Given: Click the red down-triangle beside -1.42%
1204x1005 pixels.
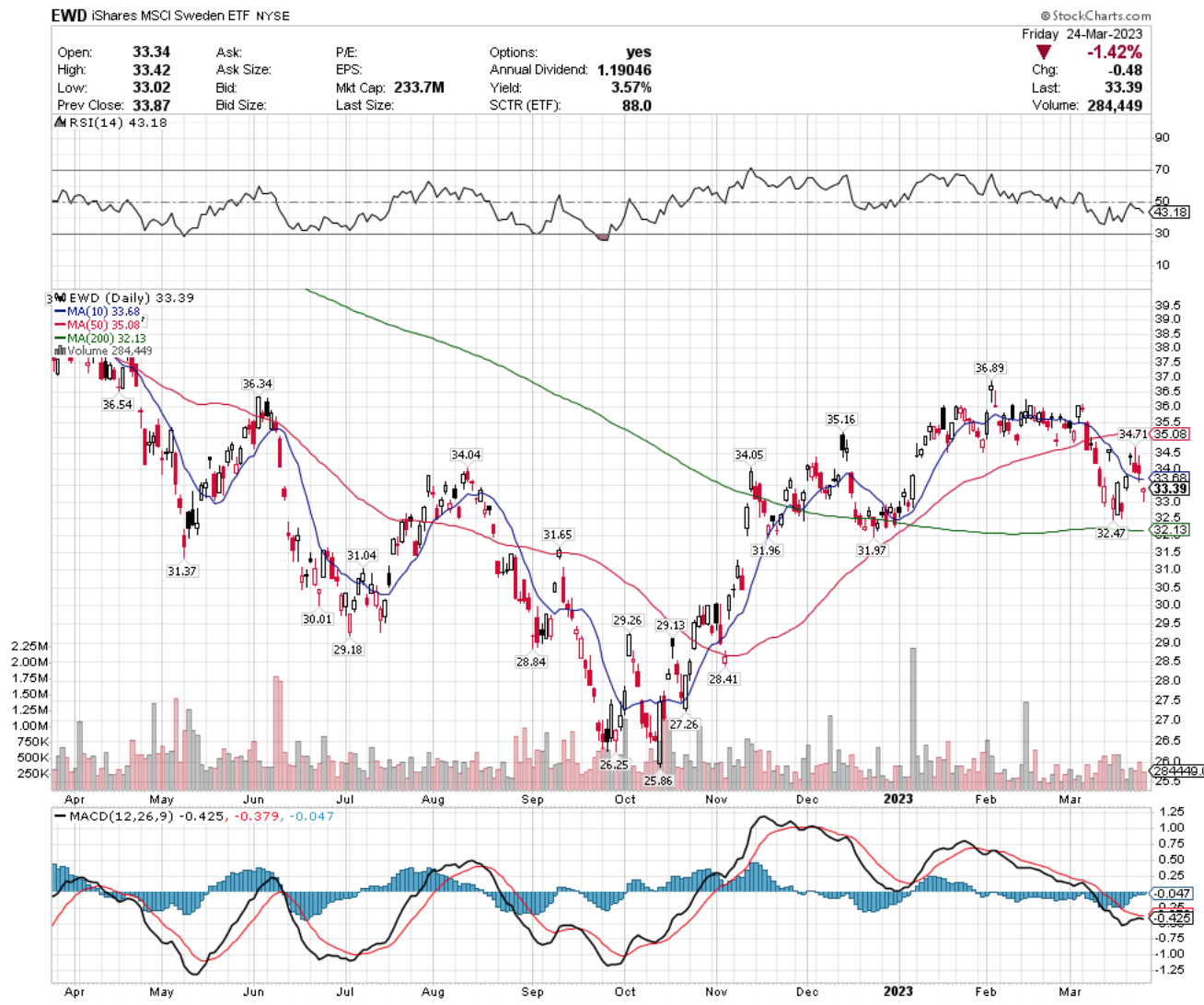Looking at the screenshot, I should [1045, 52].
